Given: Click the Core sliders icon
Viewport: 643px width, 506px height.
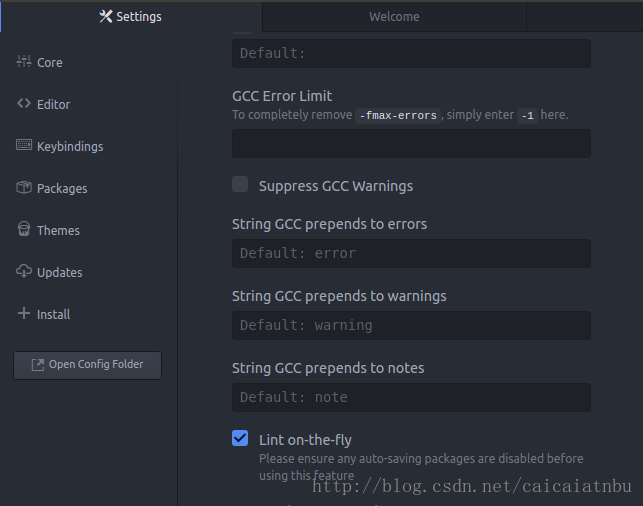Looking at the screenshot, I should 24,62.
